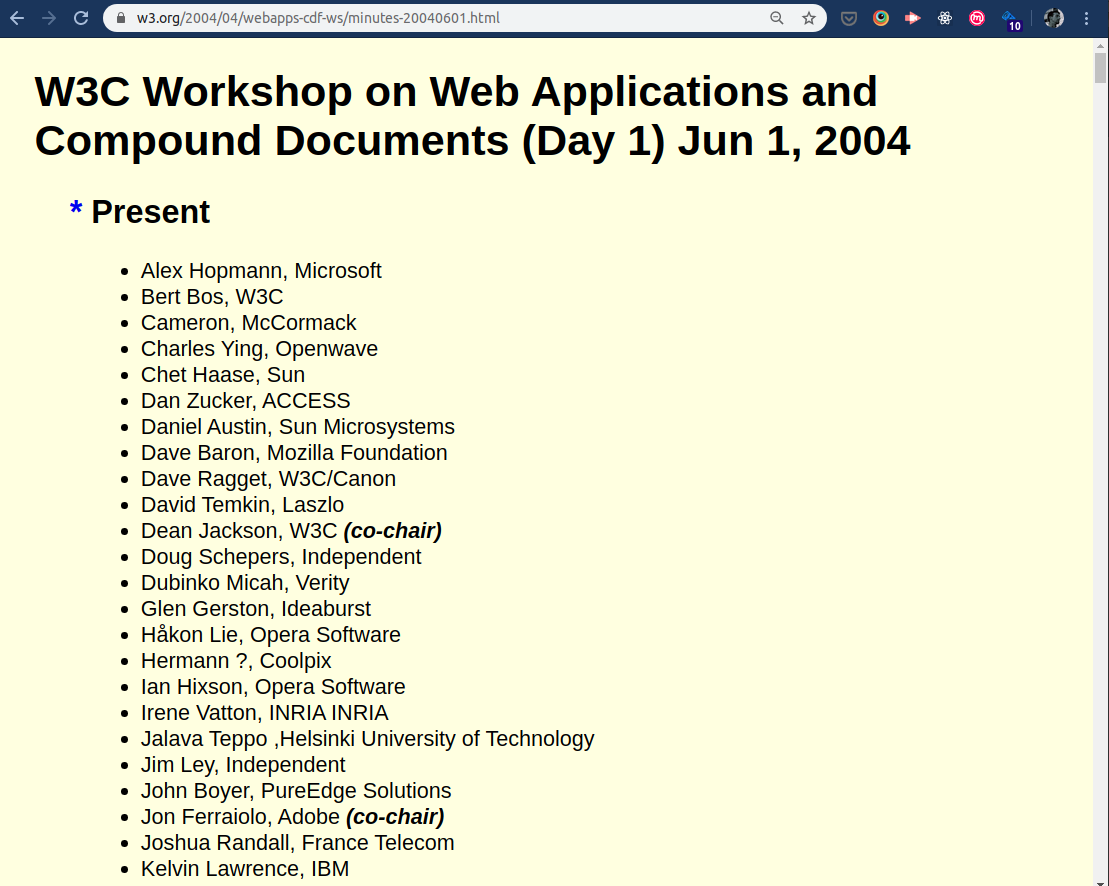Select 'David Temkin, Laszlo' entry
The height and width of the screenshot is (886, 1109).
(243, 505)
